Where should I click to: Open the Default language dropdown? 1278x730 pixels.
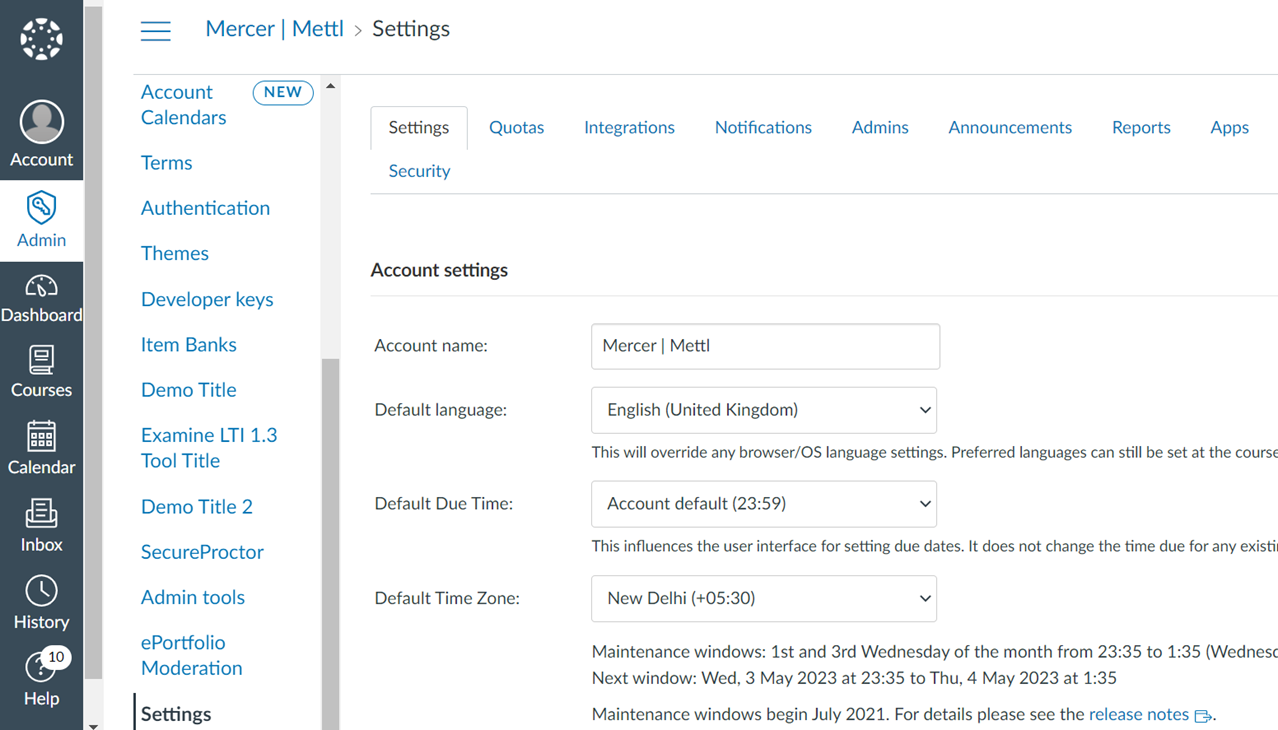(x=764, y=410)
